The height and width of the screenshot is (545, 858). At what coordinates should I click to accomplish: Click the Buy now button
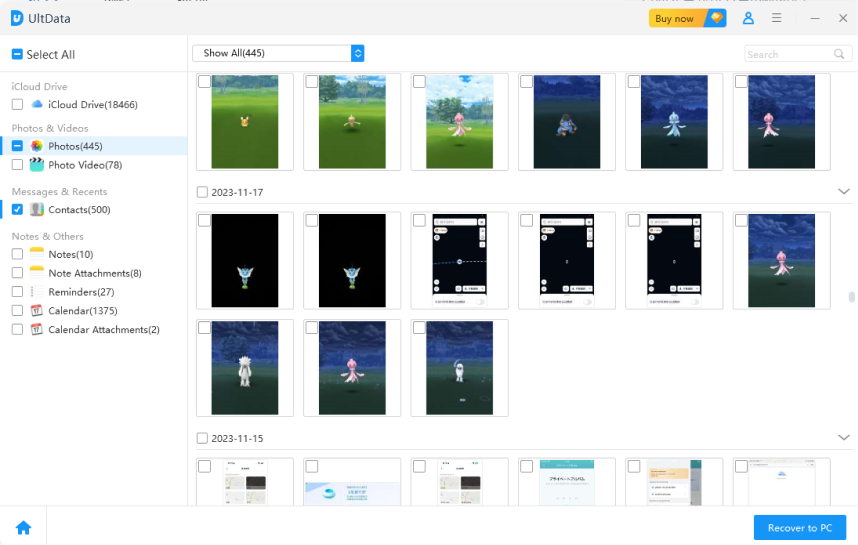[x=687, y=18]
